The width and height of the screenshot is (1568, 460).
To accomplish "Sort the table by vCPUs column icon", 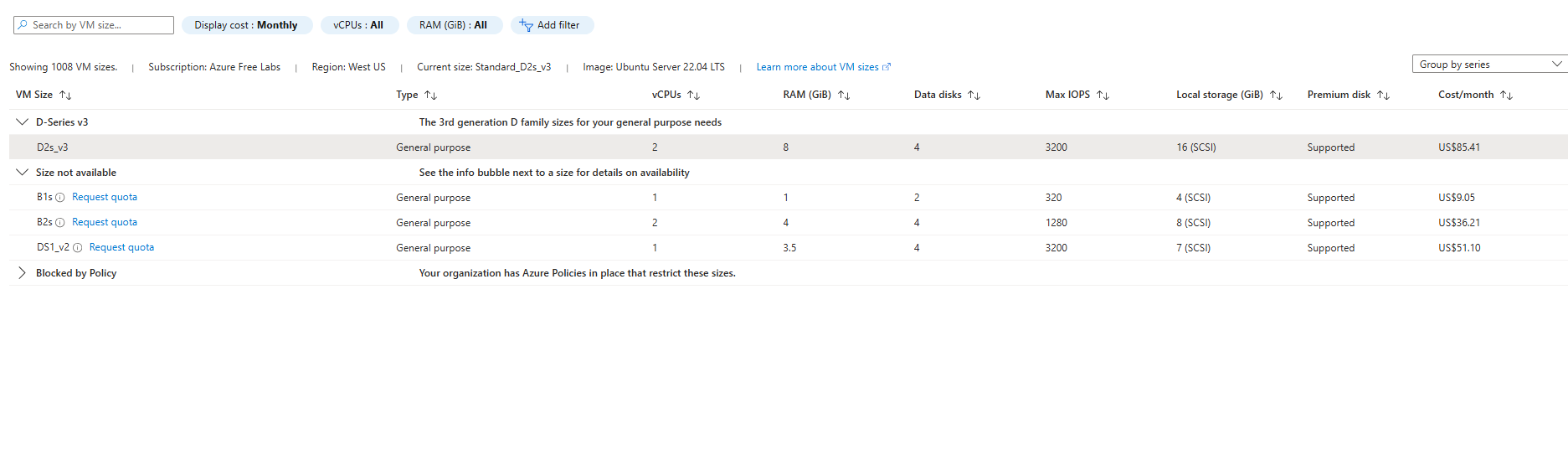I will pyautogui.click(x=693, y=96).
